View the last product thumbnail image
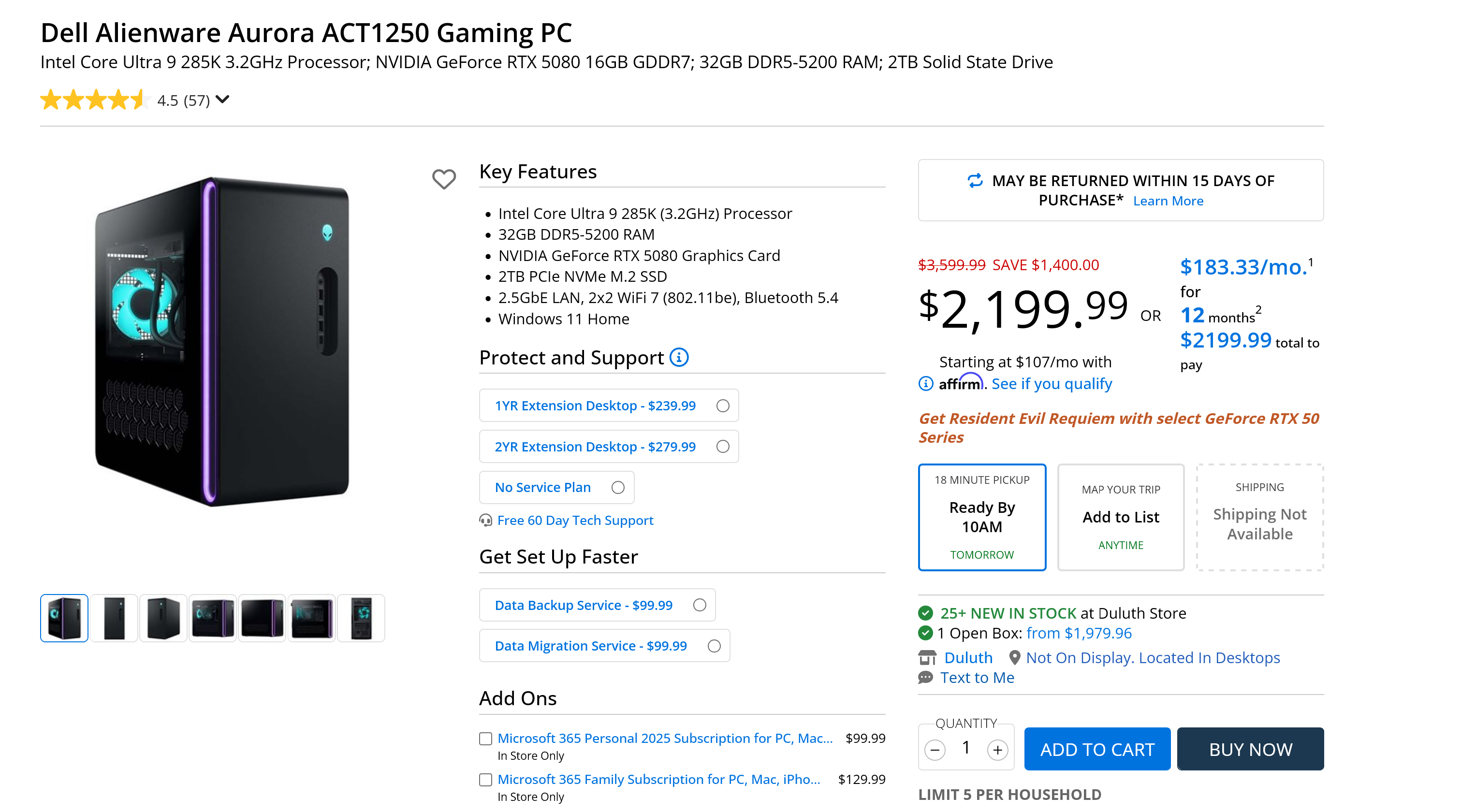The image size is (1461, 812). (361, 618)
